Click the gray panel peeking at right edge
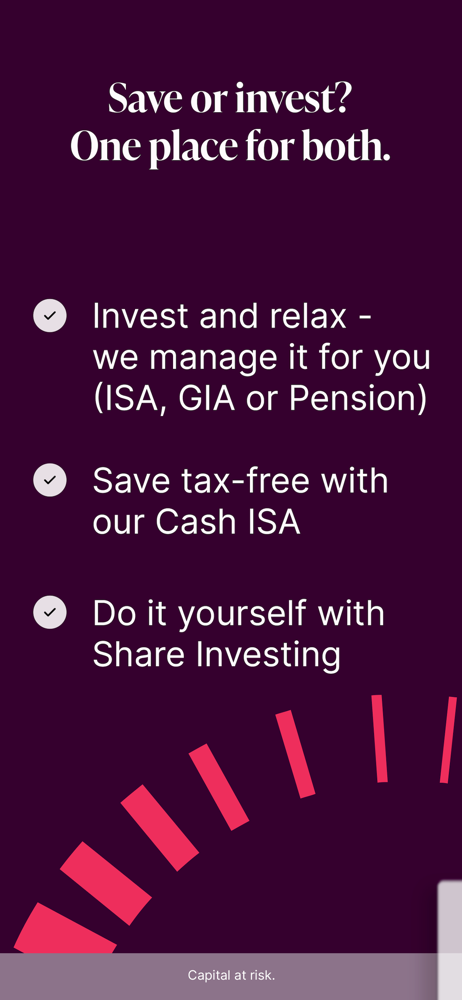 [450, 940]
